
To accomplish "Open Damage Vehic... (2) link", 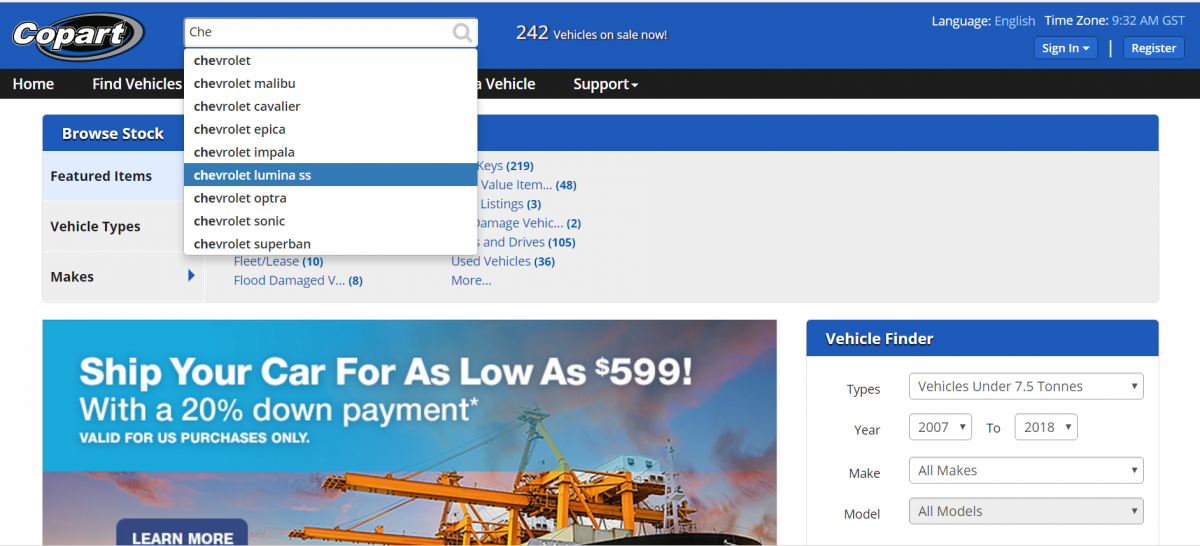I will coord(529,223).
